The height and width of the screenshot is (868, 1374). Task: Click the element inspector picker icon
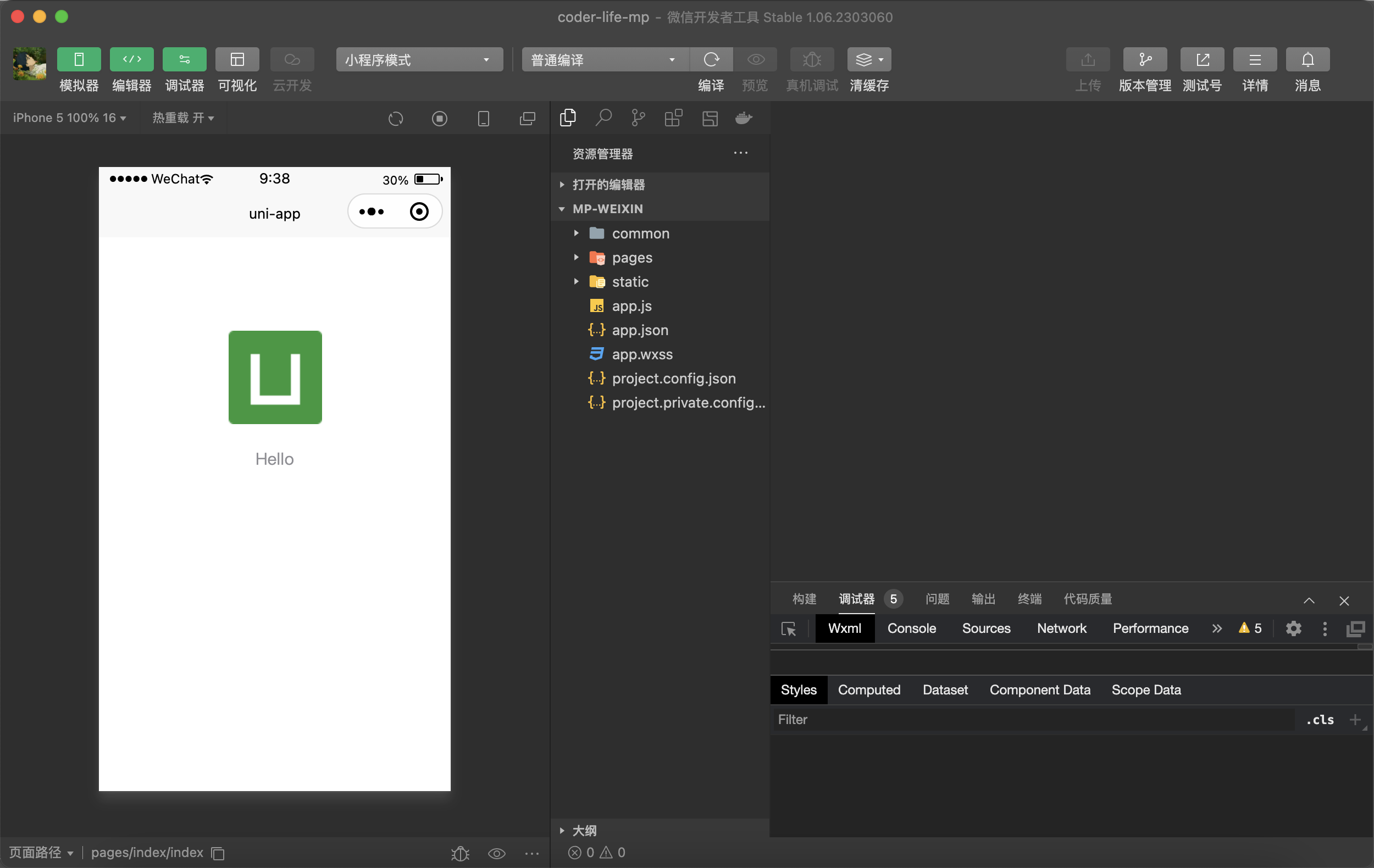(x=789, y=628)
